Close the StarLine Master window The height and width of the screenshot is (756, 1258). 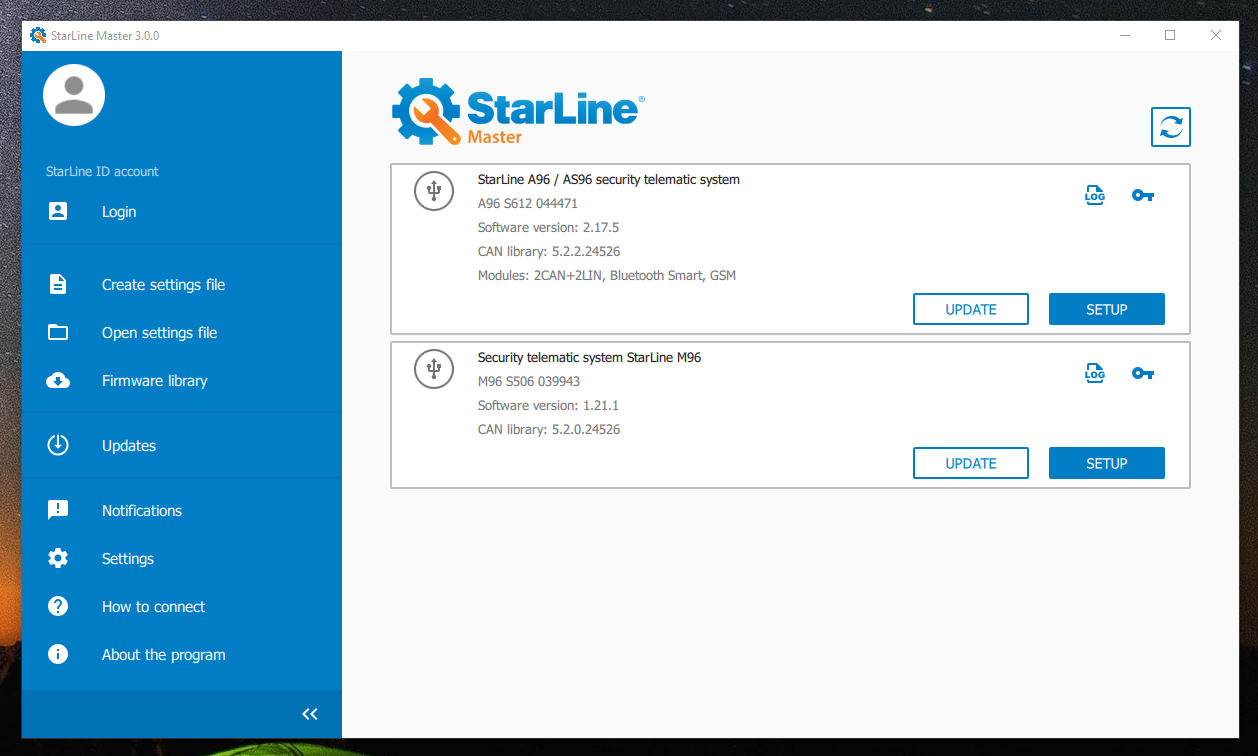coord(1216,35)
